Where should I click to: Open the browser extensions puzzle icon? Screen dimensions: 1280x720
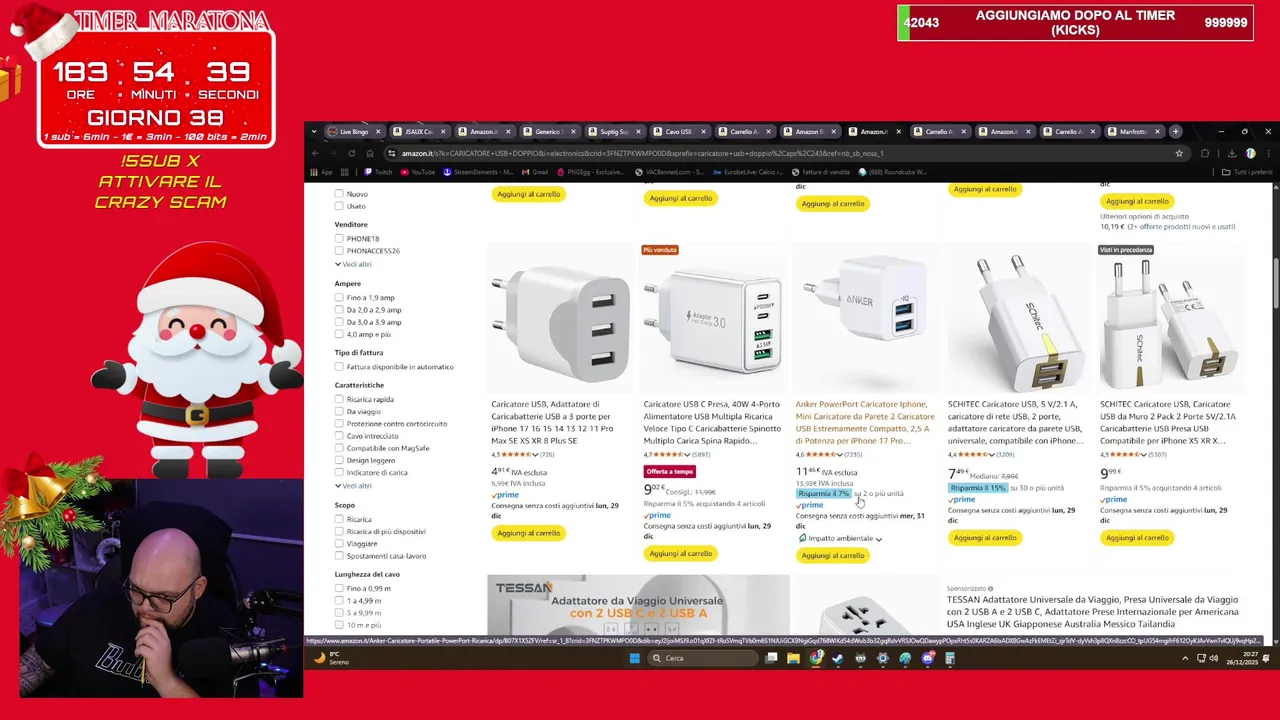1205,153
